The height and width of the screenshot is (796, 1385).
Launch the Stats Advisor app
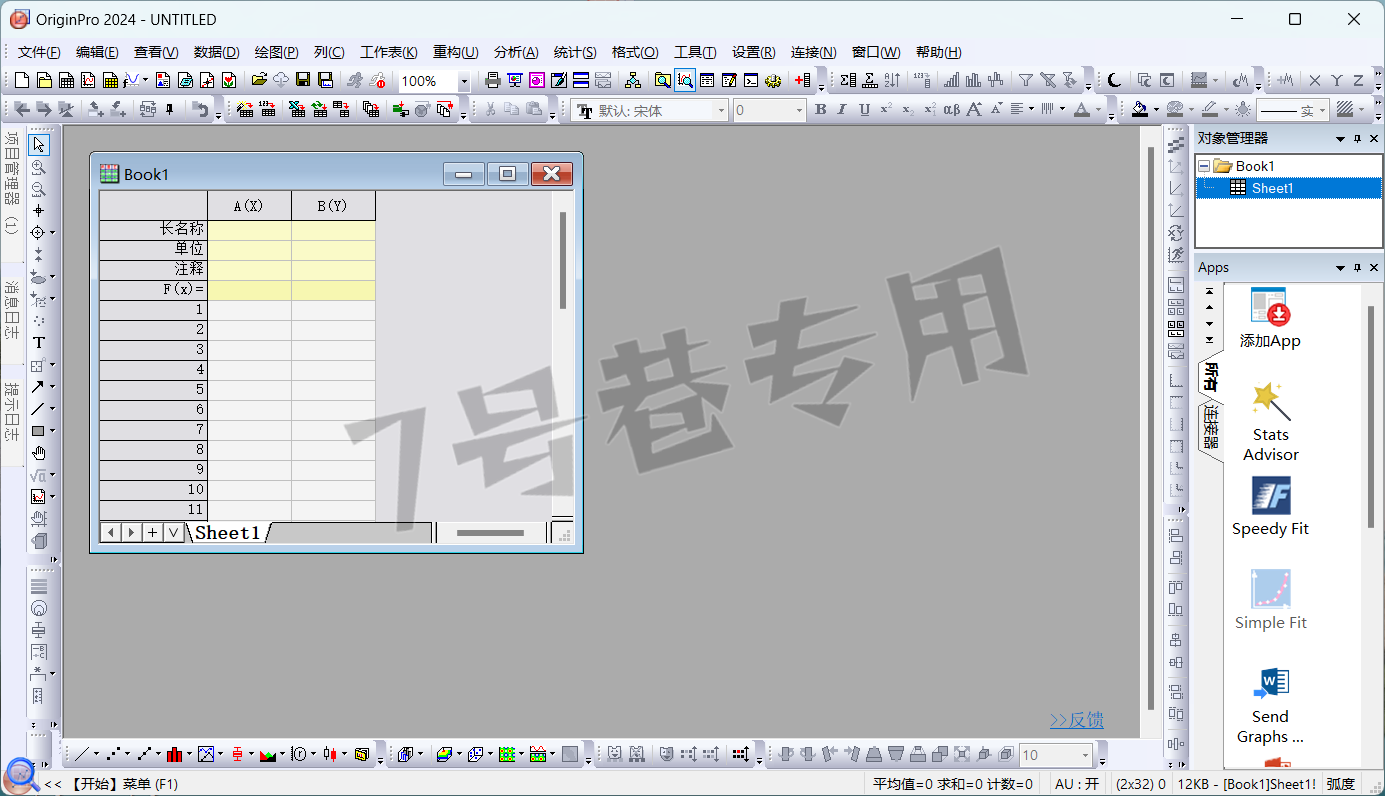point(1270,422)
